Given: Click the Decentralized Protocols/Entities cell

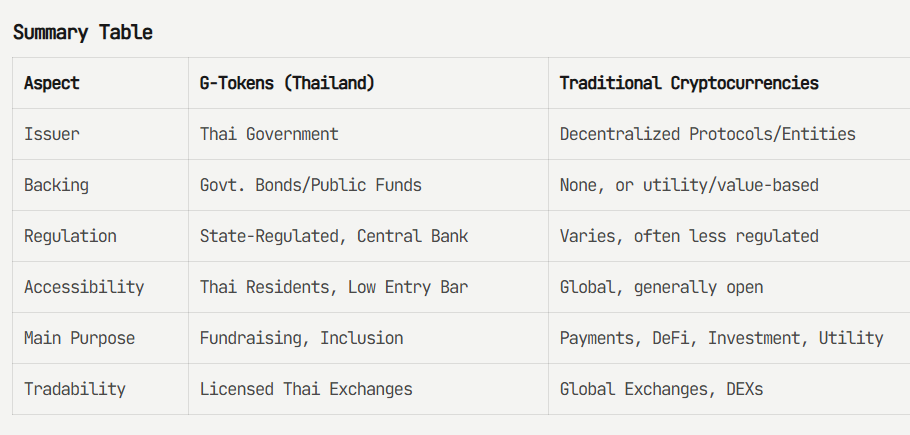Looking at the screenshot, I should point(707,134).
